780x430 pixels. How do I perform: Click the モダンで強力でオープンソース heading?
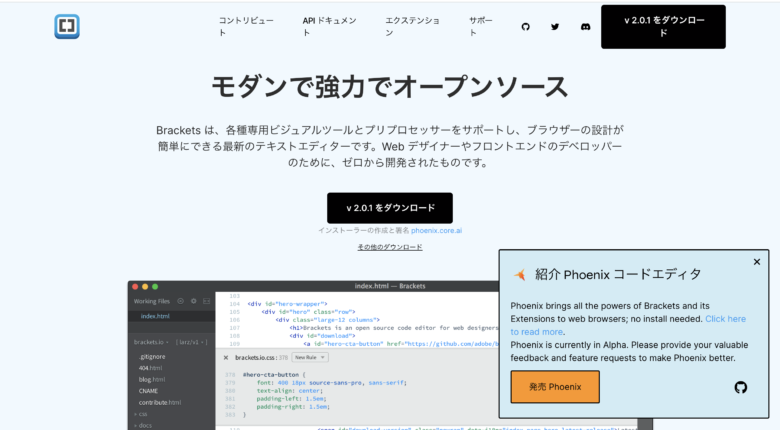pyautogui.click(x=390, y=87)
